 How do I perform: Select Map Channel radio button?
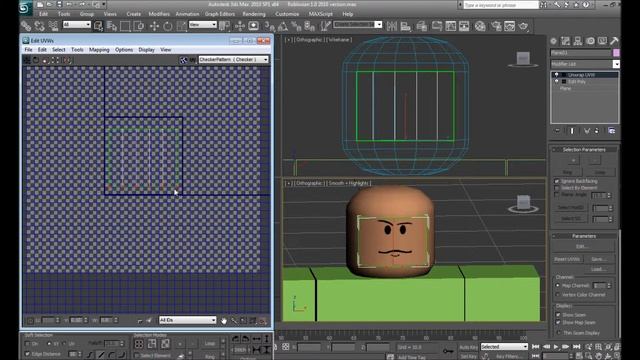558,285
